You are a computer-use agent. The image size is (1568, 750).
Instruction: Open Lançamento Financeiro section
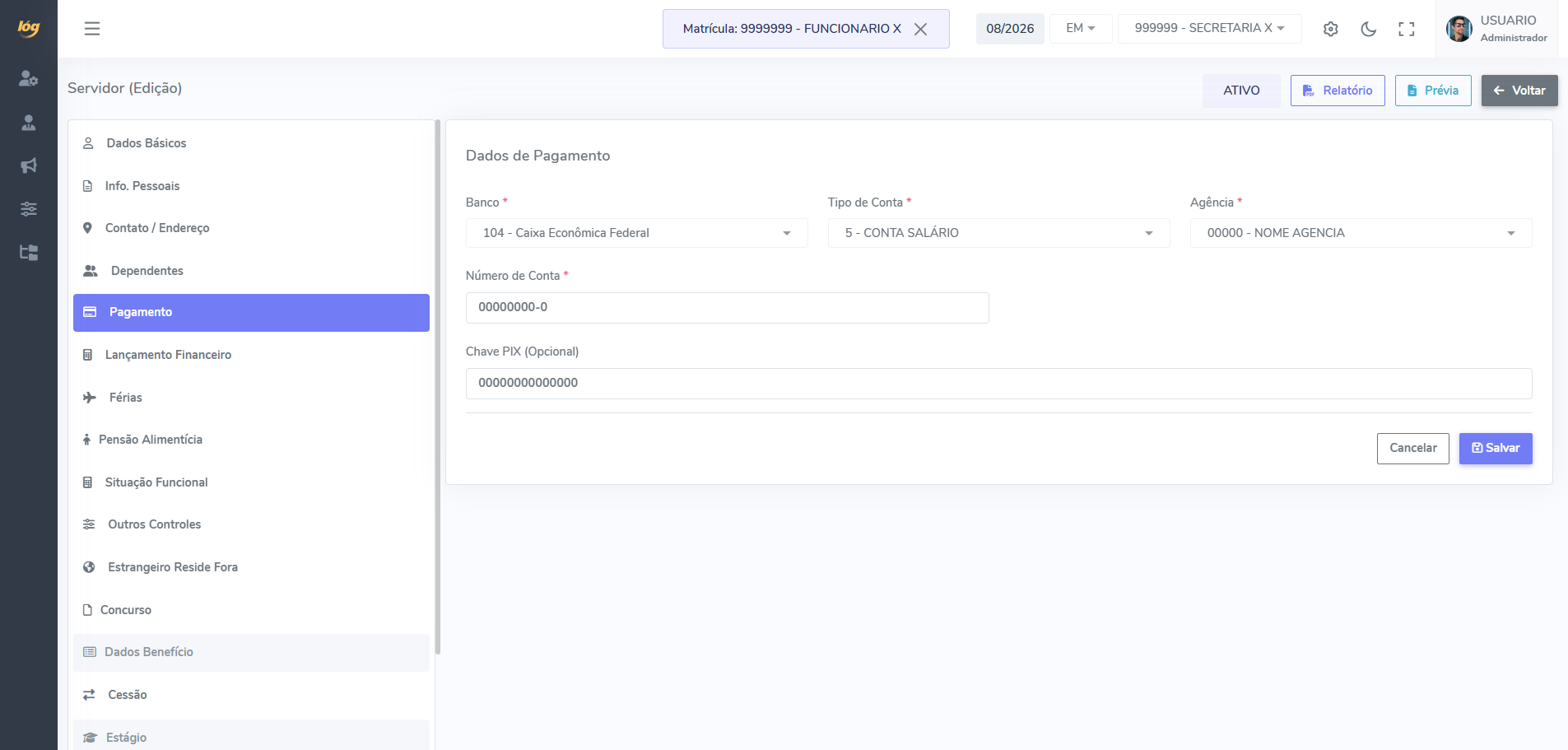tap(251, 355)
